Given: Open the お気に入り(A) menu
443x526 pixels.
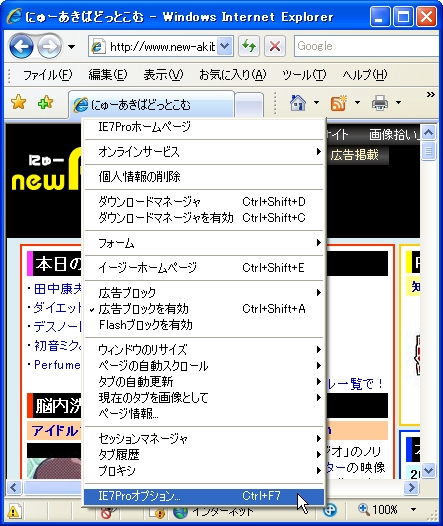Looking at the screenshot, I should click(x=232, y=75).
